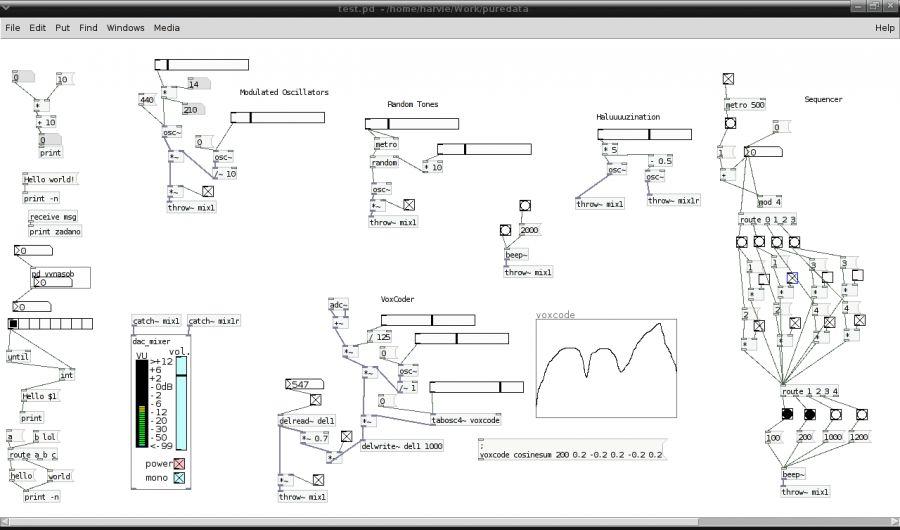Select the adc~ object in VoxCoder
900x530 pixels.
point(339,305)
